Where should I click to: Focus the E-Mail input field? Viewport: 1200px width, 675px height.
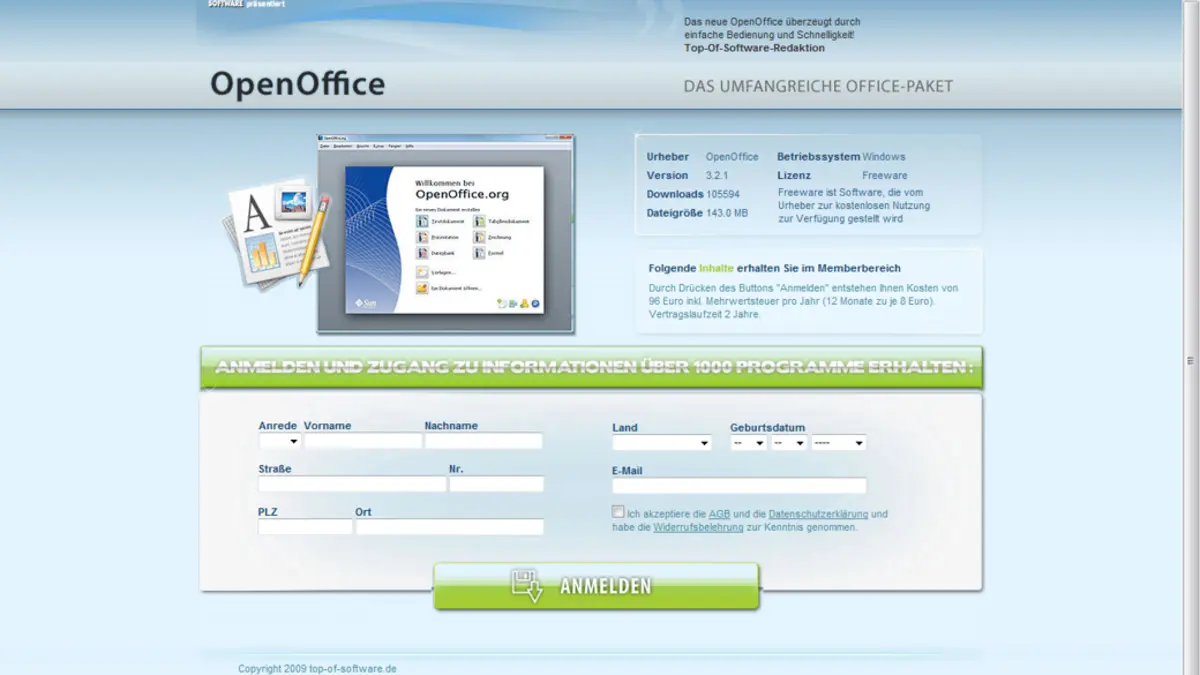739,486
